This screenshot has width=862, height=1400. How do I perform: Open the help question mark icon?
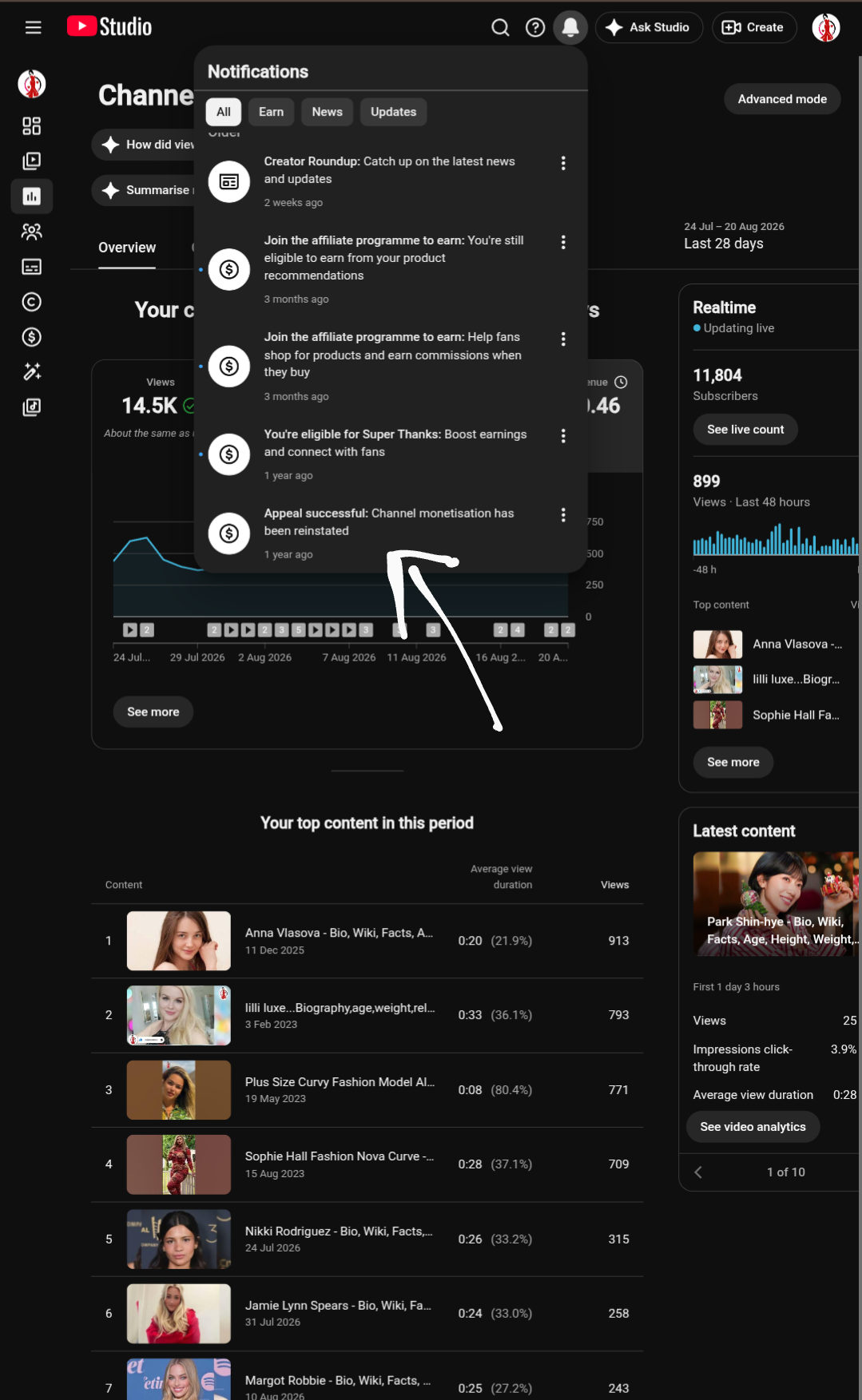click(x=535, y=27)
